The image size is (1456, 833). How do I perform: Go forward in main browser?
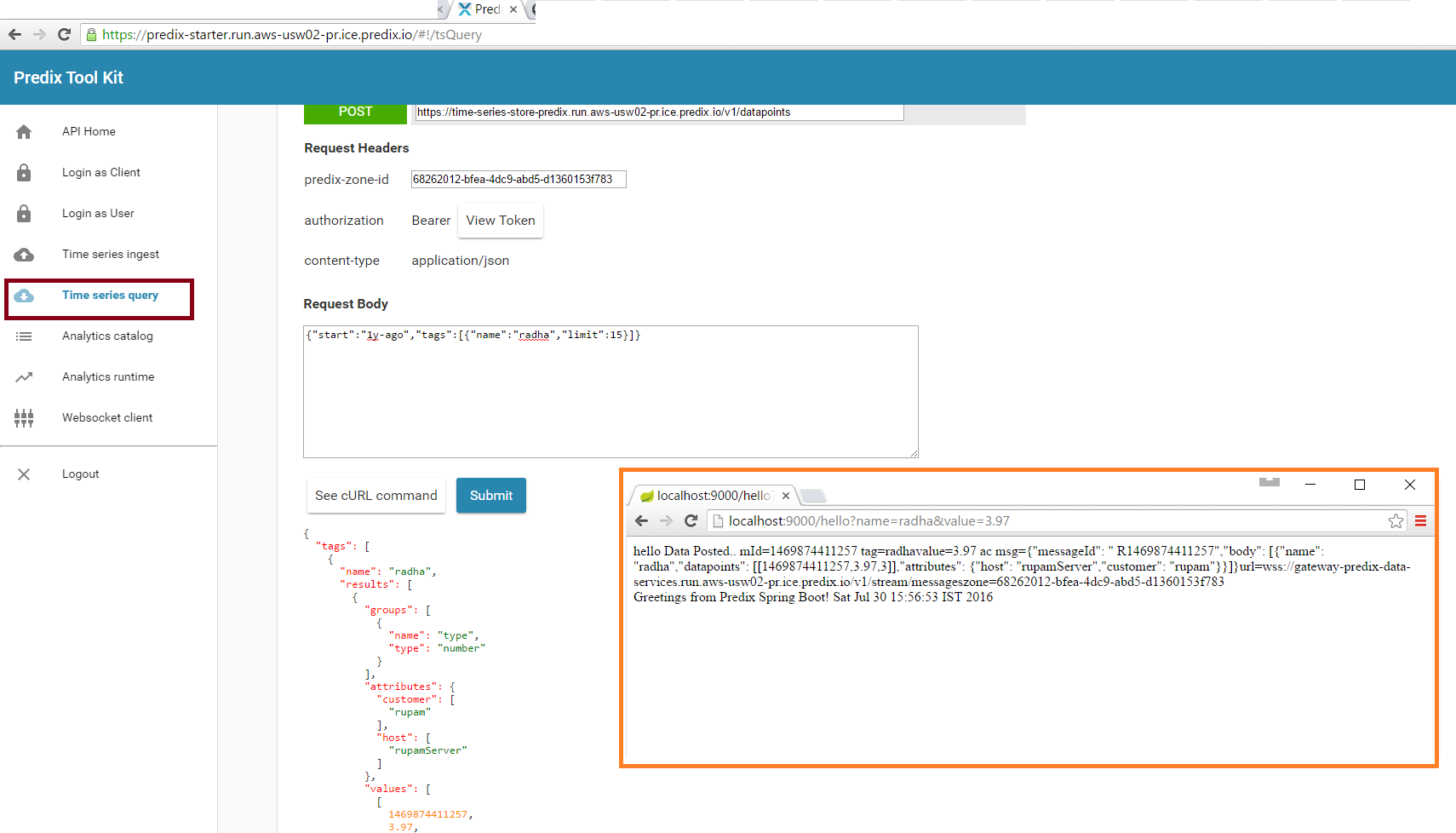point(39,34)
